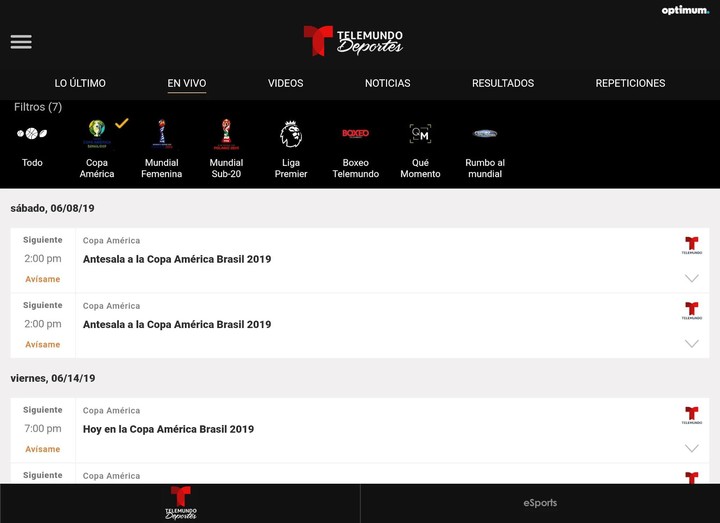Tap the sábado, 06/08/19 date header
Image resolution: width=720 pixels, height=523 pixels.
52,208
